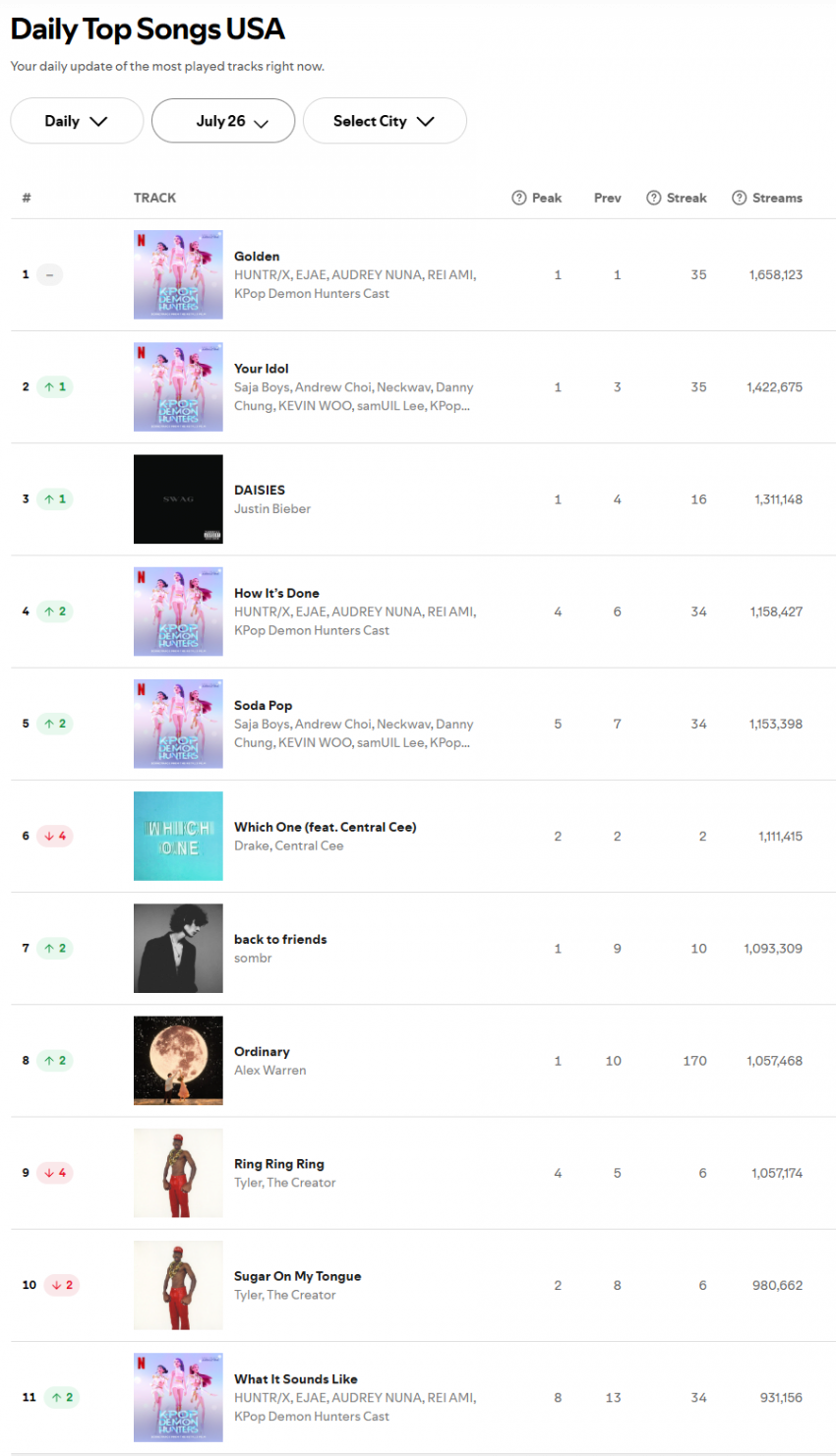This screenshot has width=836, height=1456.
Task: Click the Which One album cover thumbnail
Action: click(178, 837)
